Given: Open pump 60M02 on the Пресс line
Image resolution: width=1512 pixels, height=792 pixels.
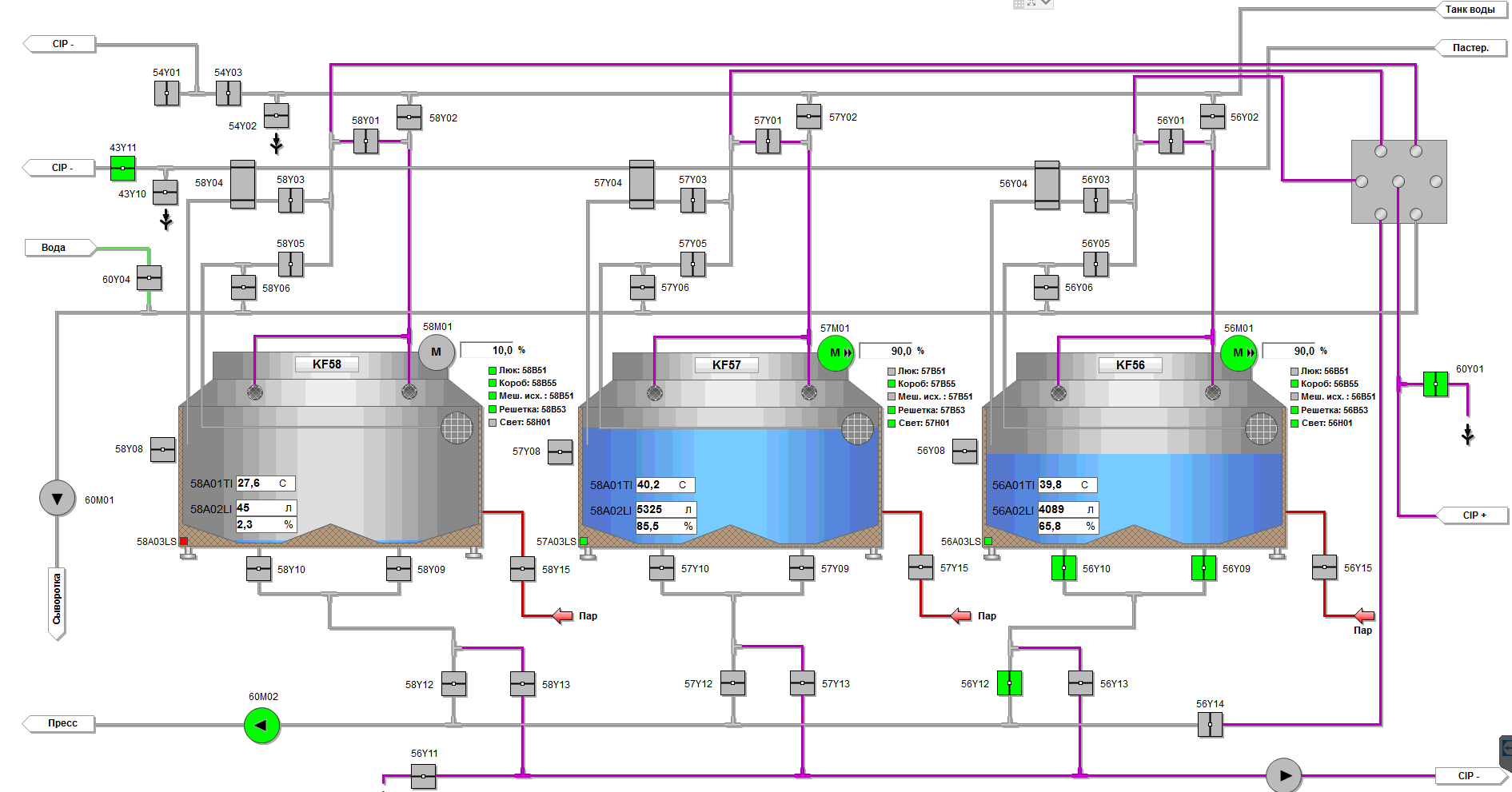Looking at the screenshot, I should pyautogui.click(x=261, y=725).
